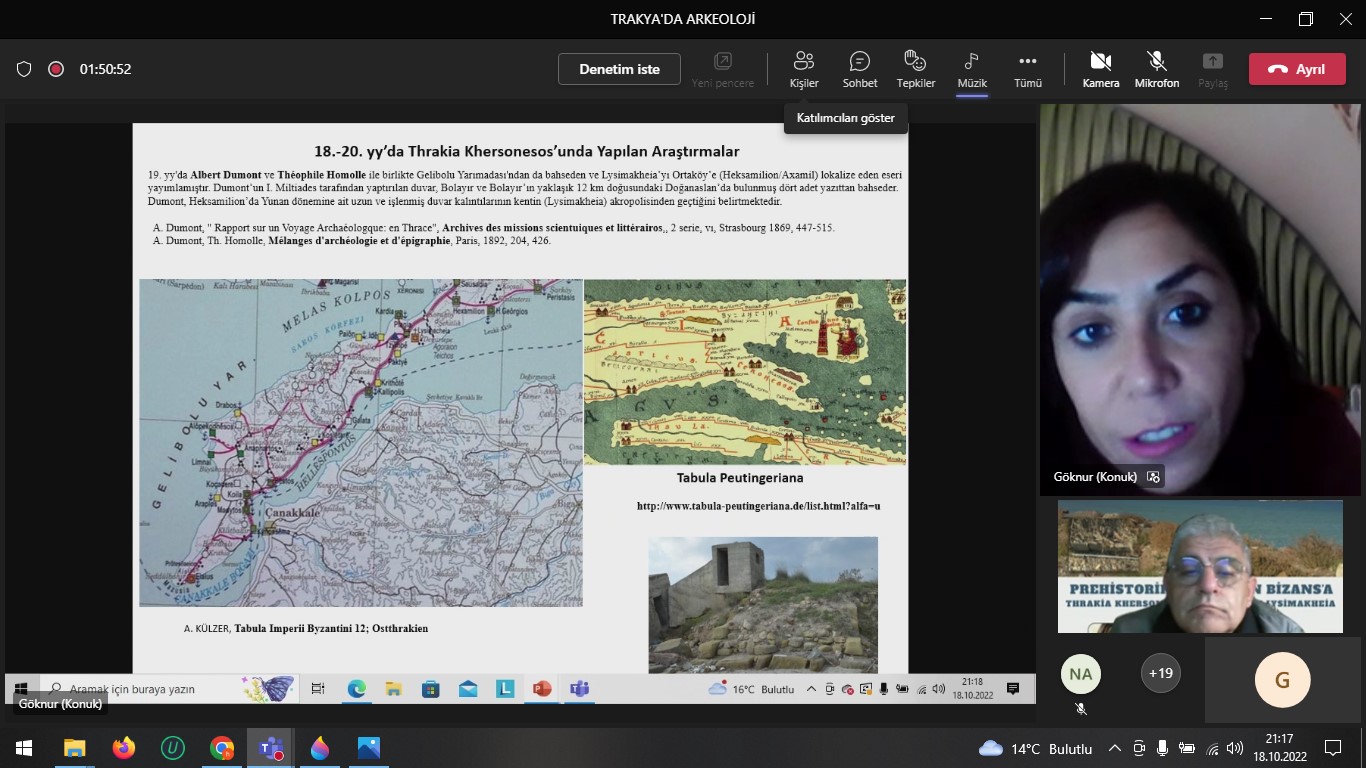Open the Wi-Fi network tray icon

1212,748
